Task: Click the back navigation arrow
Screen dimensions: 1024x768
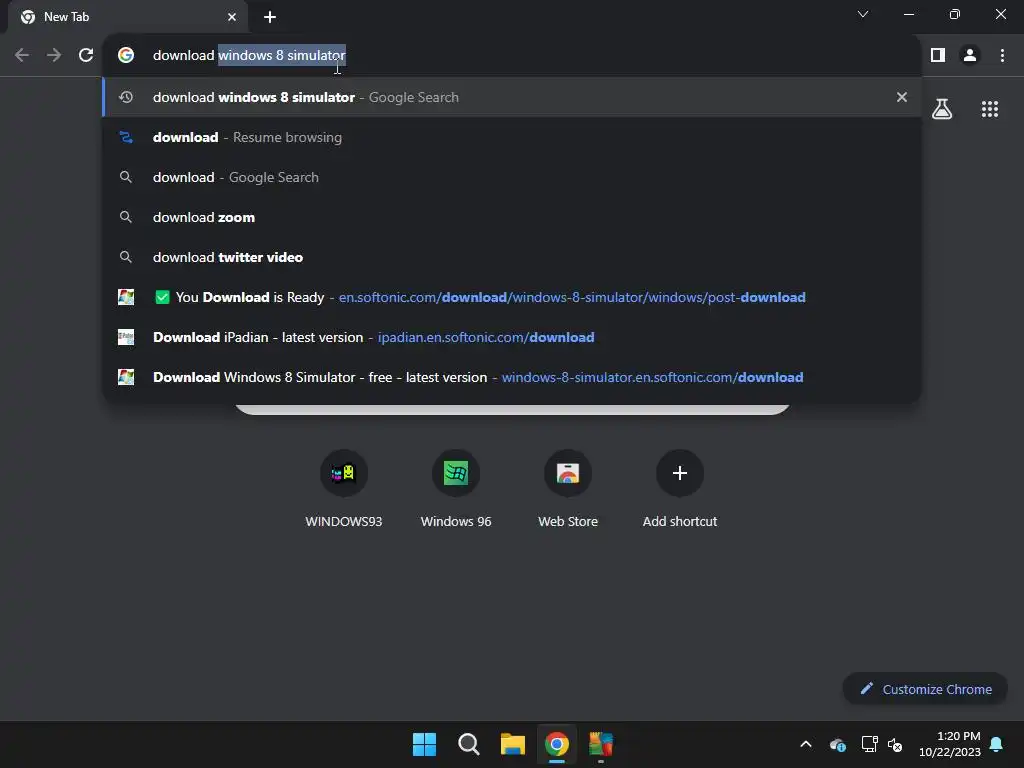Action: [22, 56]
